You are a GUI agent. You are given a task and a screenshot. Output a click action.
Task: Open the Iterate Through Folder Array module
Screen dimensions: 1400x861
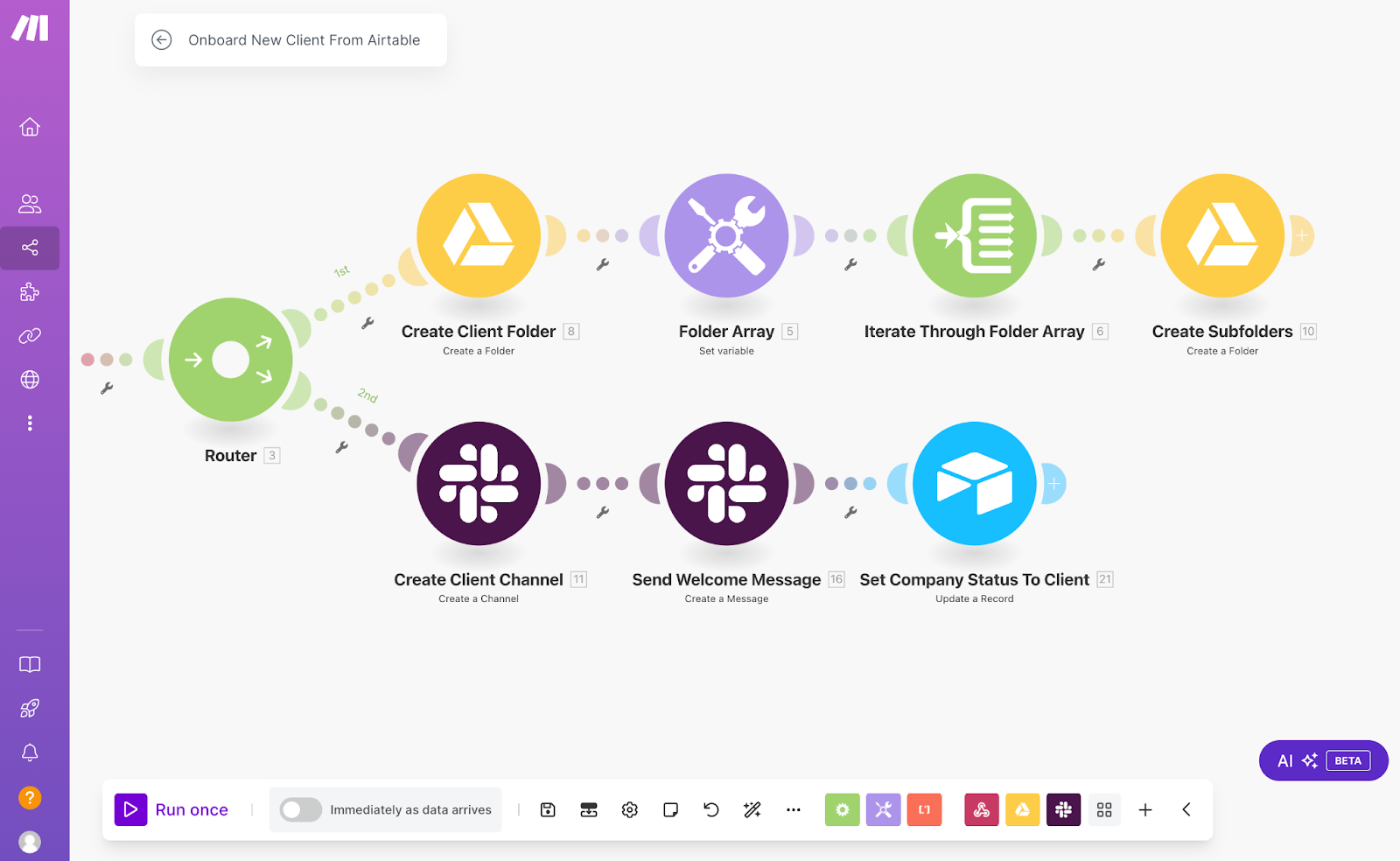click(975, 236)
